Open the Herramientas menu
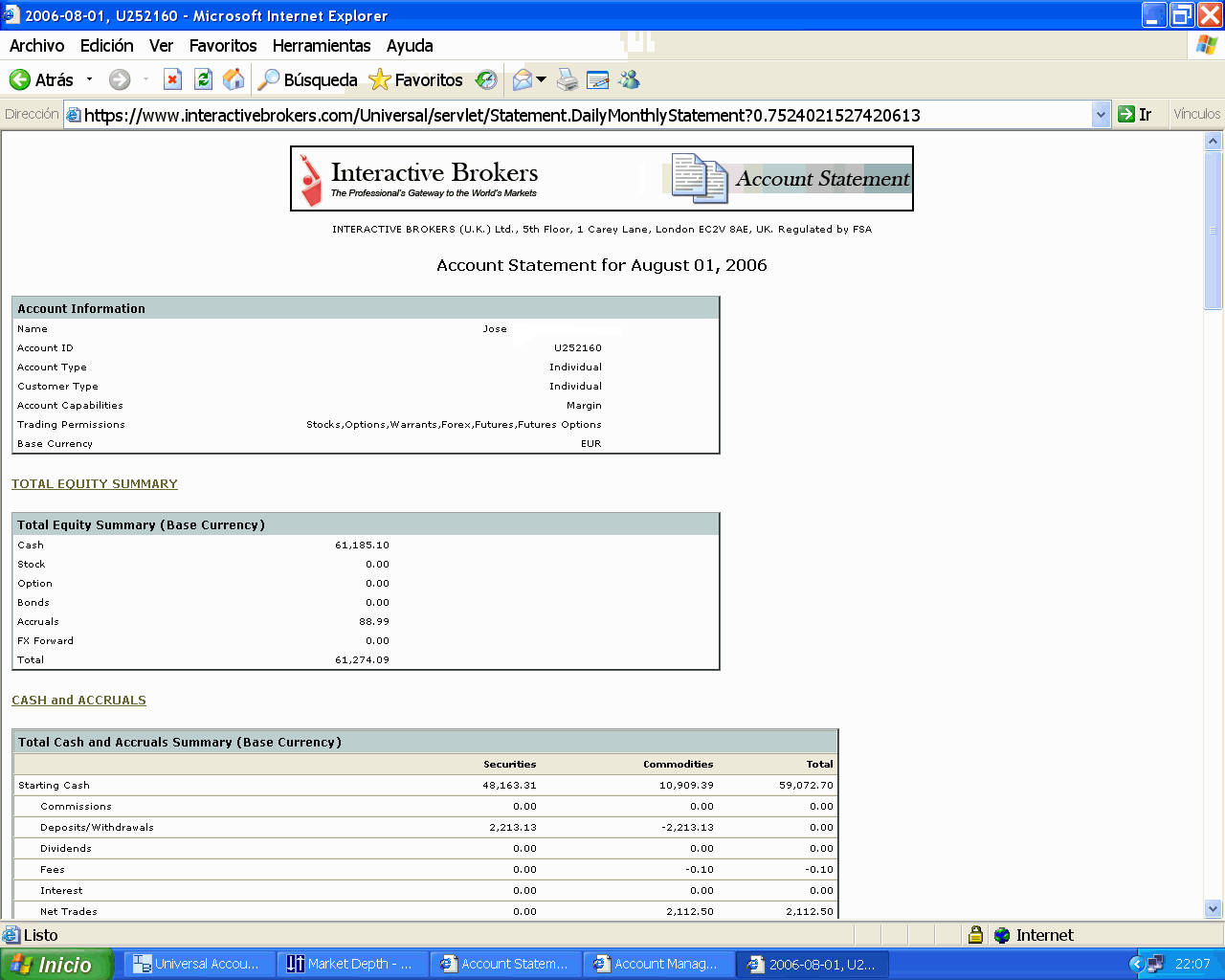Screen dimensions: 1225x980 click(322, 45)
